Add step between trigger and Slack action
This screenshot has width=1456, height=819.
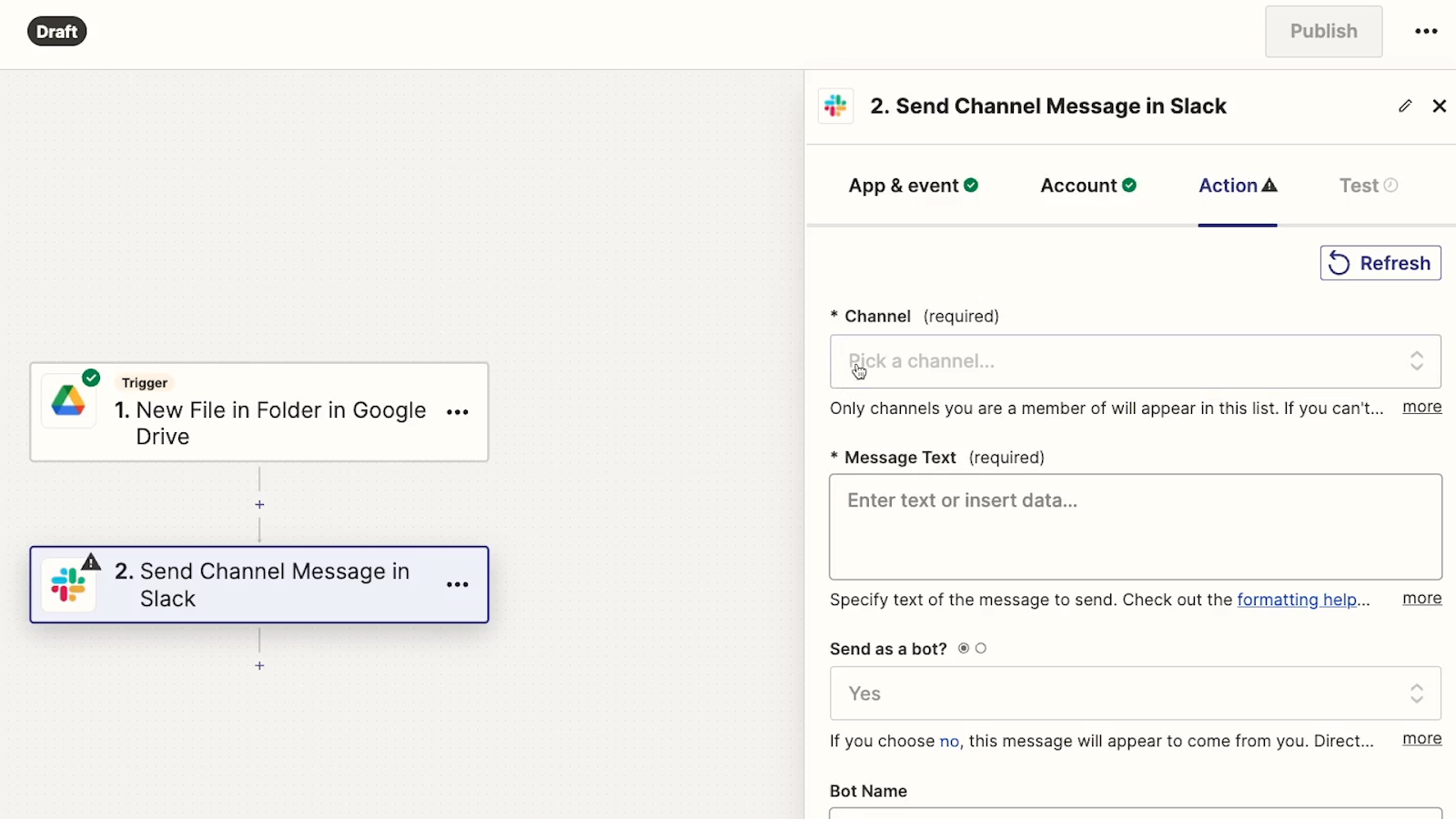click(x=259, y=504)
